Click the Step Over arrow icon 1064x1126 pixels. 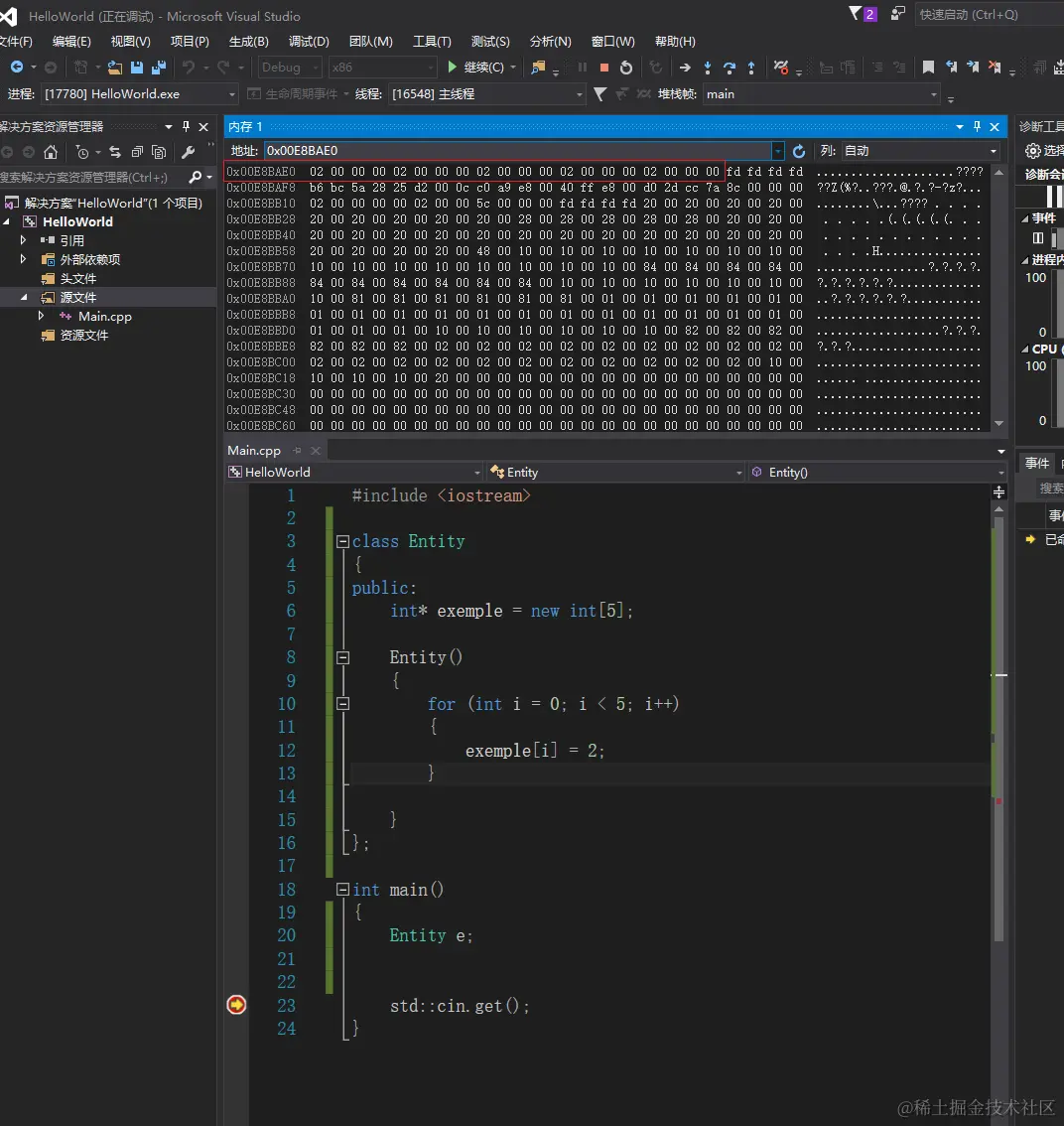[x=730, y=68]
